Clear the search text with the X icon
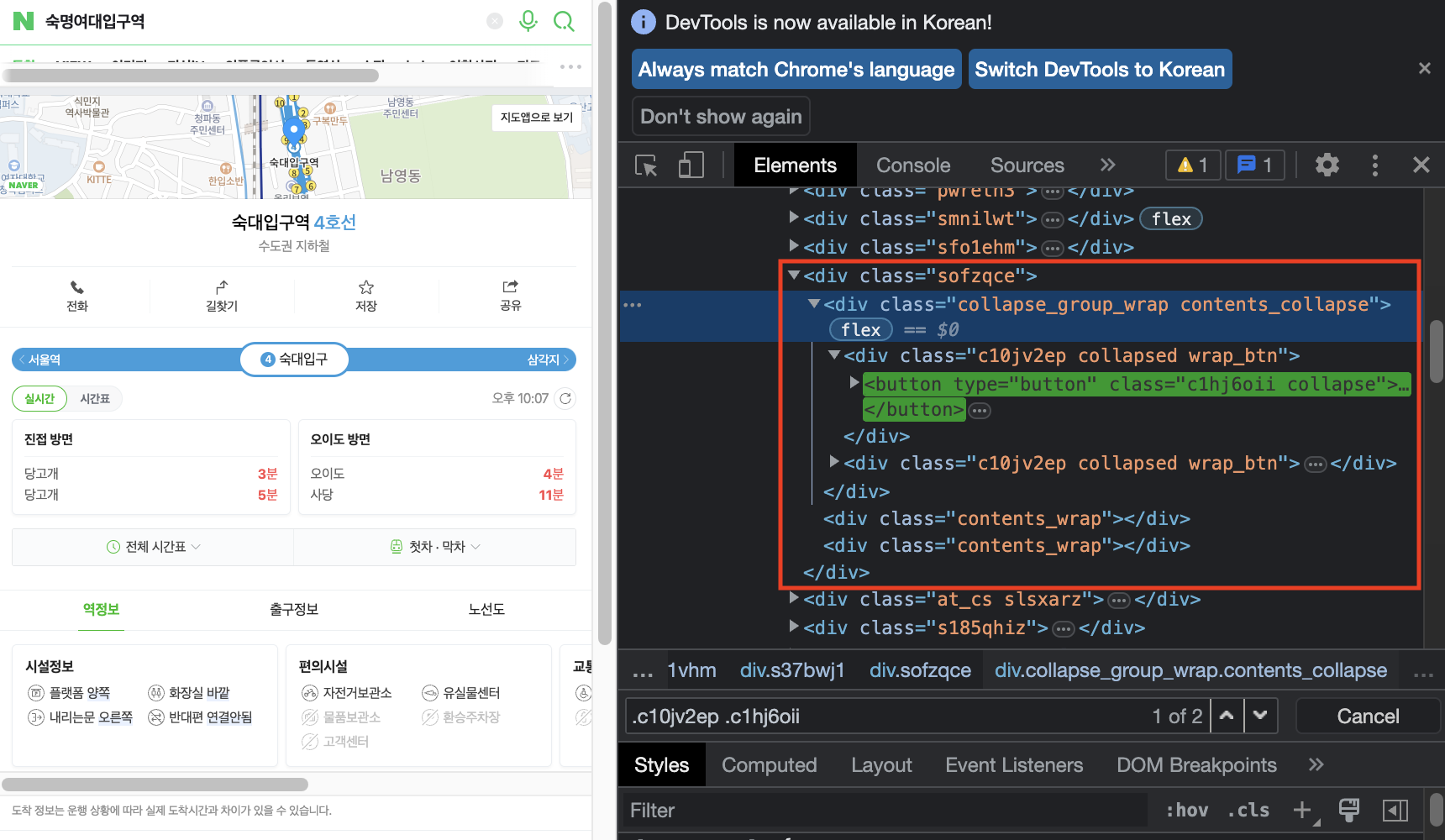The height and width of the screenshot is (840, 1445). 495,21
